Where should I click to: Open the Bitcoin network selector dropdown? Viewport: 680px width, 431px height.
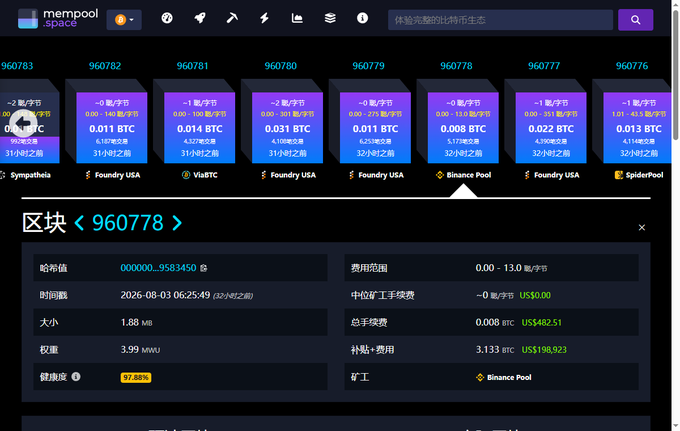[124, 20]
